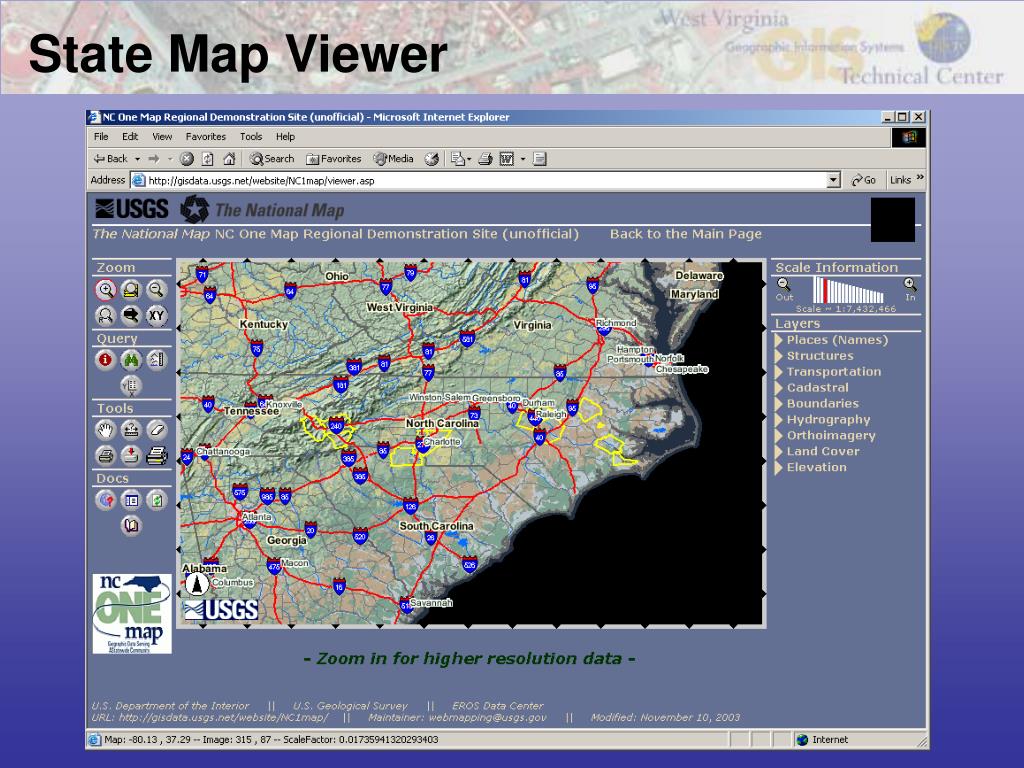Image resolution: width=1024 pixels, height=768 pixels.
Task: Click the Favorites toolbar button
Action: (x=334, y=159)
